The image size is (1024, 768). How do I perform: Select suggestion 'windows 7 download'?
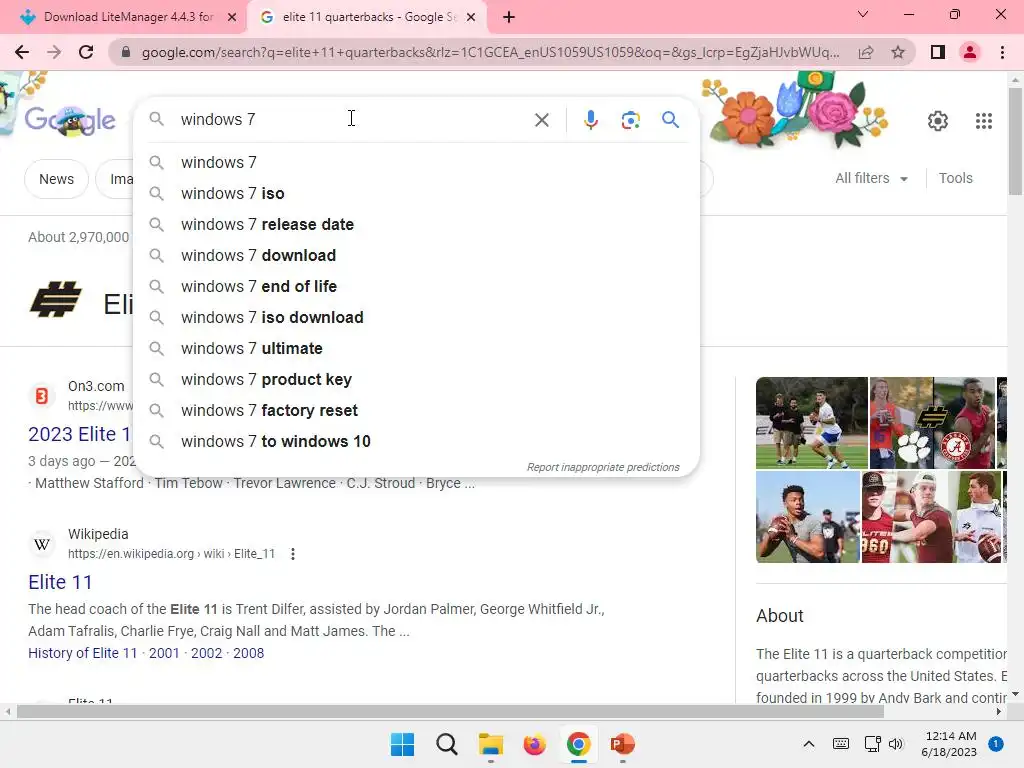(x=416, y=255)
